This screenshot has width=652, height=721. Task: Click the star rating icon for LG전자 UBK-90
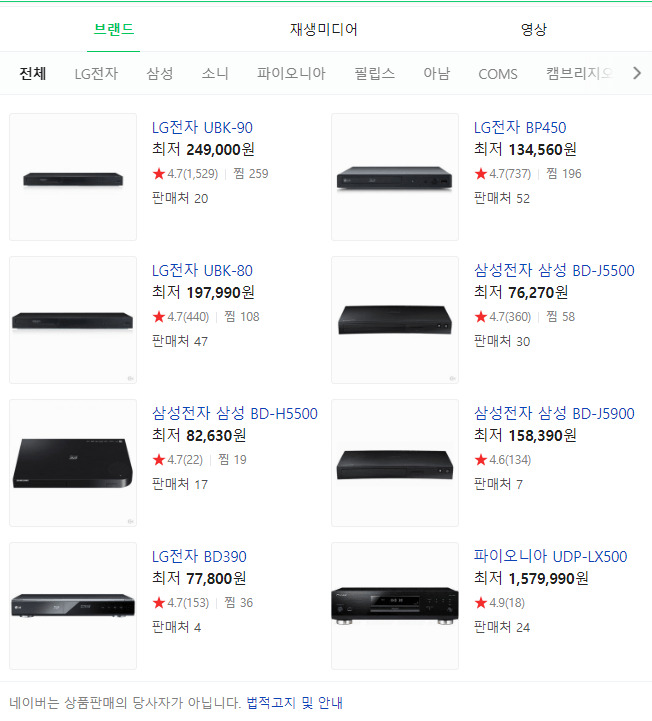point(158,174)
